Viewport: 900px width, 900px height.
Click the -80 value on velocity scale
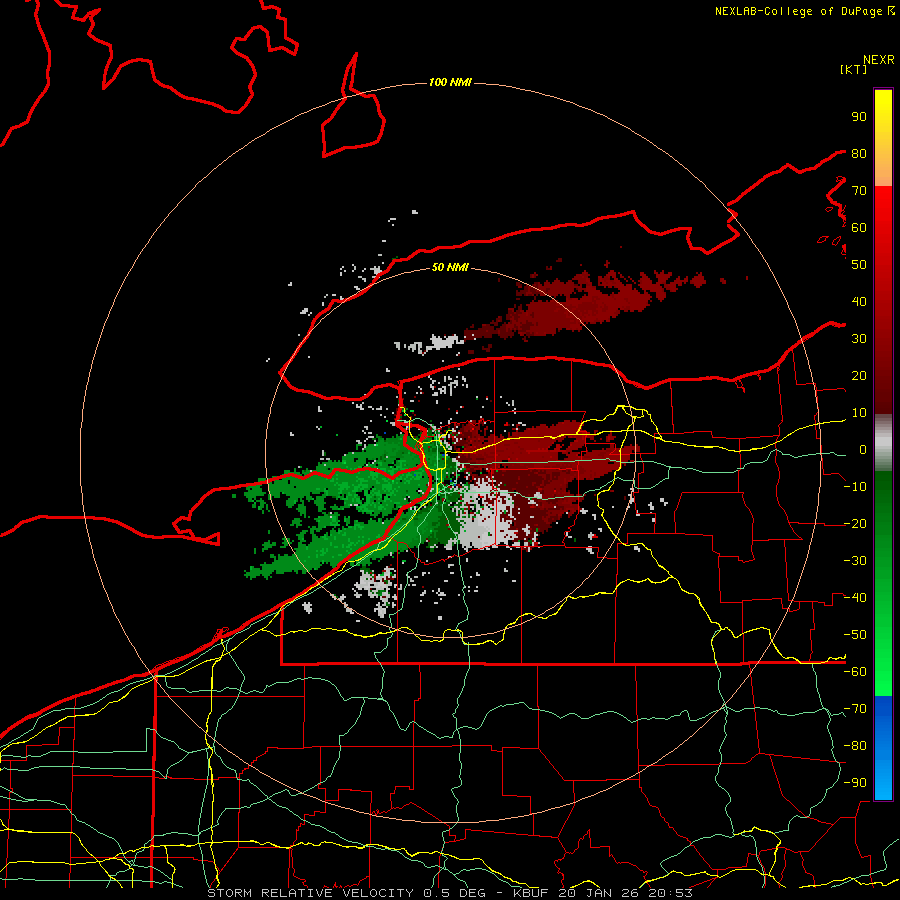click(855, 746)
